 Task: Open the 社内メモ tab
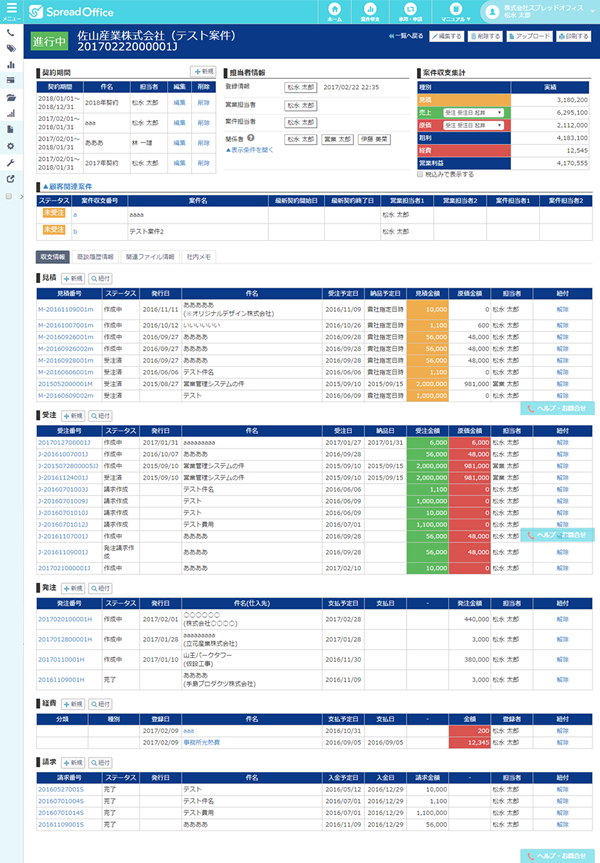199,257
